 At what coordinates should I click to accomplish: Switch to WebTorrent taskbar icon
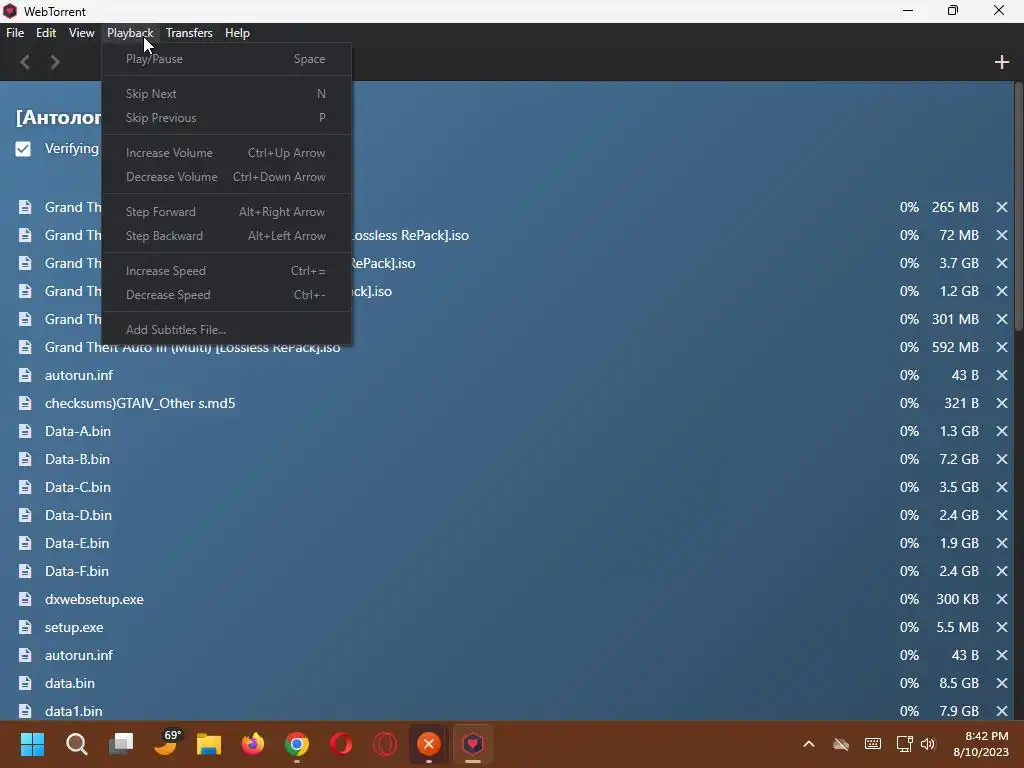click(473, 744)
